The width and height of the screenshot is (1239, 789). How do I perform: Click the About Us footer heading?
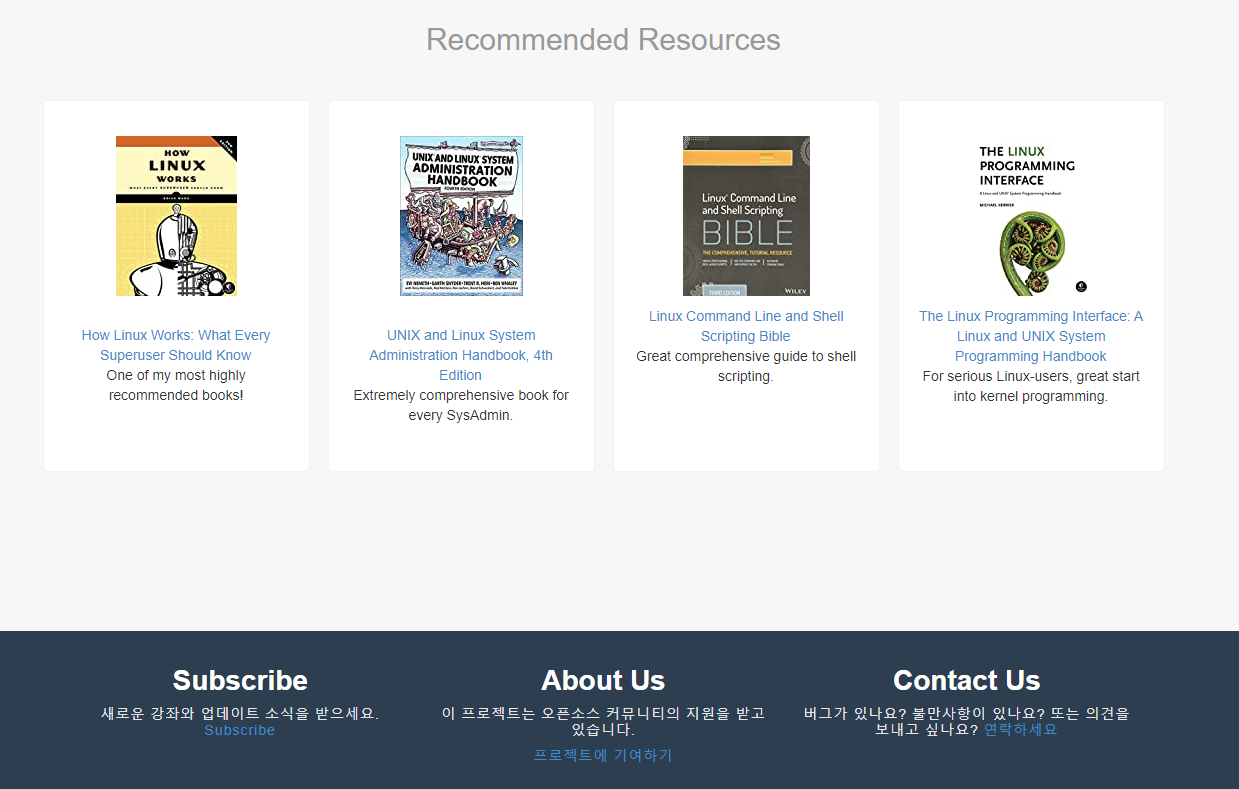click(x=603, y=680)
